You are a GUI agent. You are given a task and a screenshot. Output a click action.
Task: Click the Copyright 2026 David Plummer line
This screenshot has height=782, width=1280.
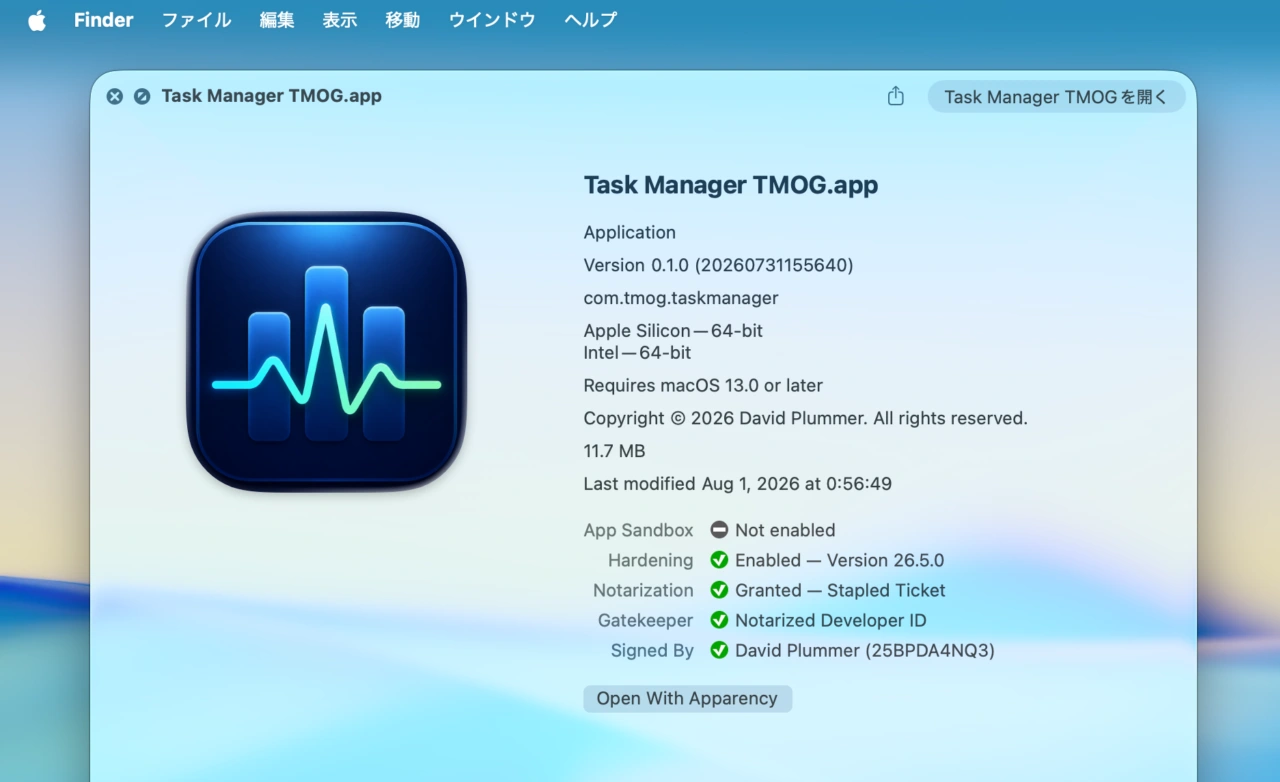tap(806, 418)
